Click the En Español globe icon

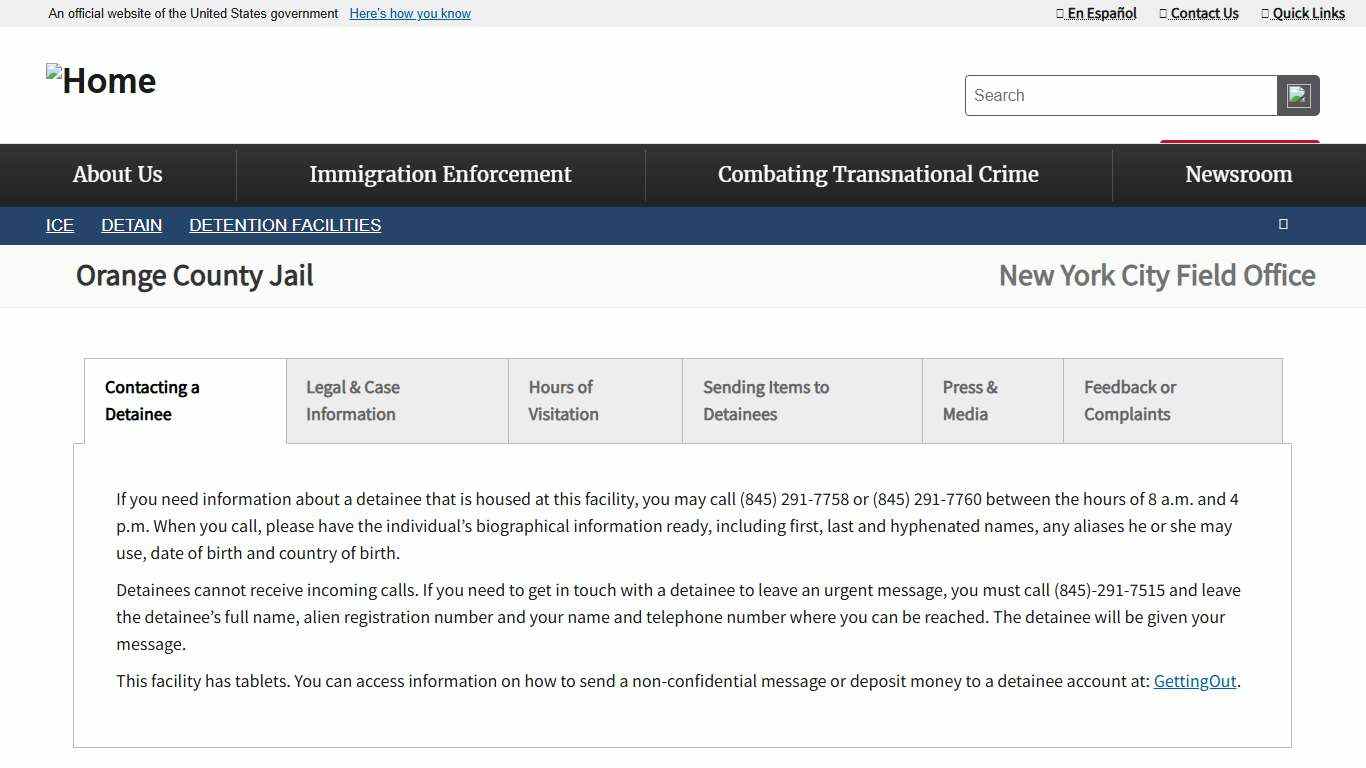point(1059,13)
